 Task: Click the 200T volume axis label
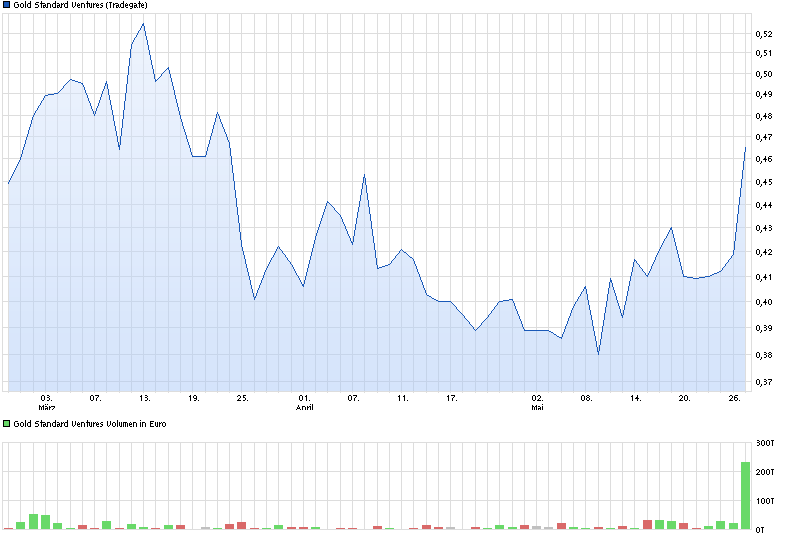[765, 472]
